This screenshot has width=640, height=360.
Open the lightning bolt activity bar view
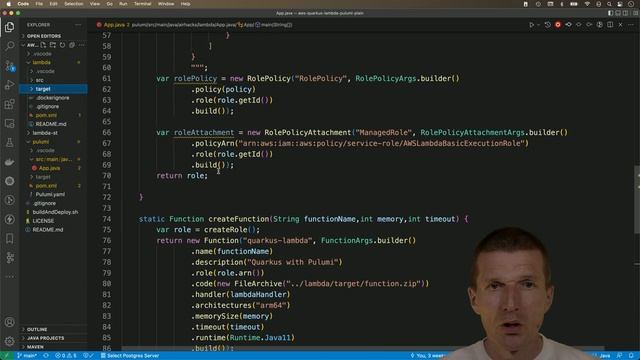[9, 219]
